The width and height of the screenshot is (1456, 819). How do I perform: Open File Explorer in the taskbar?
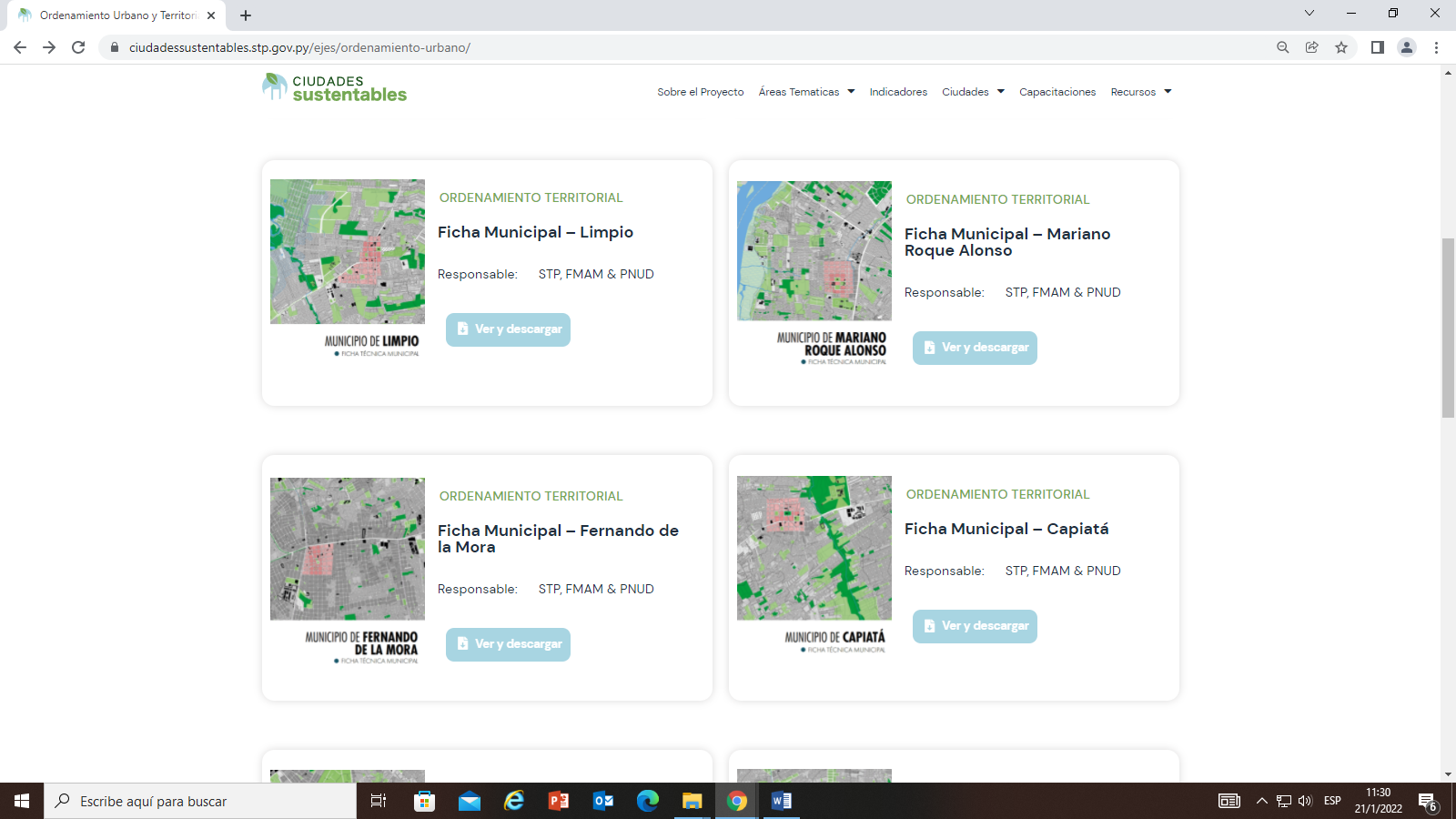point(692,801)
